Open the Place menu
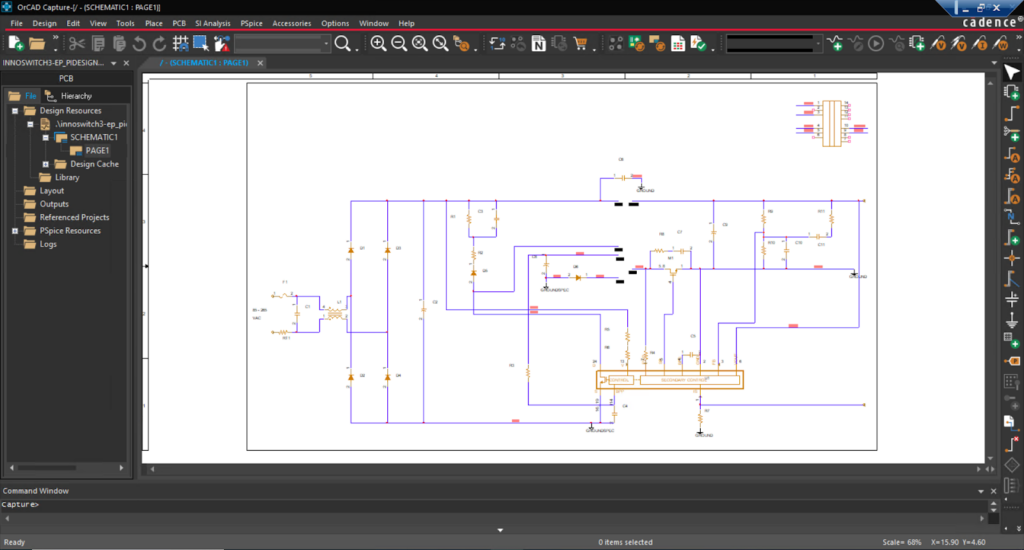This screenshot has width=1024, height=550. pyautogui.click(x=153, y=24)
